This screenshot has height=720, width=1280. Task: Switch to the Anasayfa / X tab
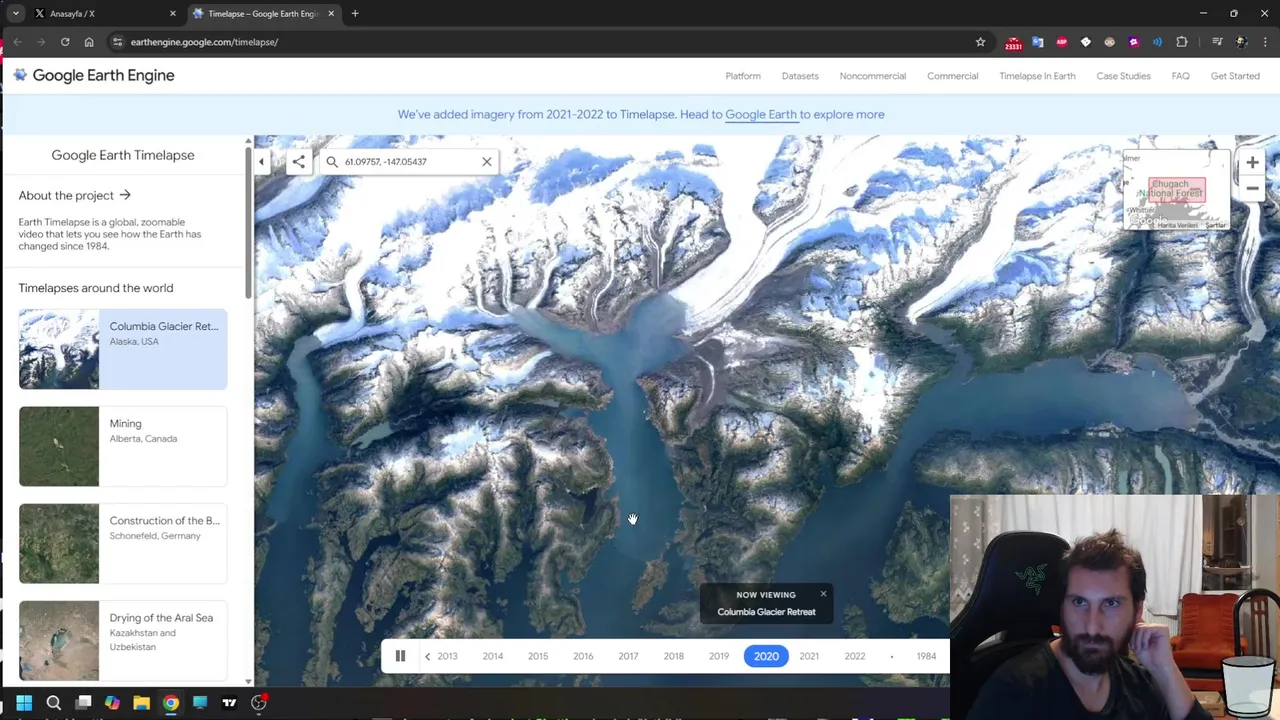click(x=105, y=13)
